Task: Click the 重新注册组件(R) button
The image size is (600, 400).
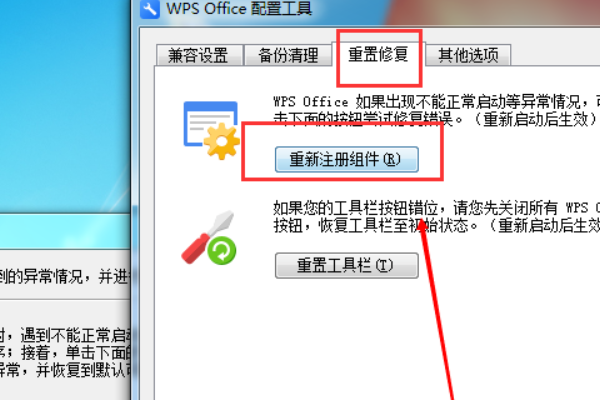Action: click(x=347, y=159)
